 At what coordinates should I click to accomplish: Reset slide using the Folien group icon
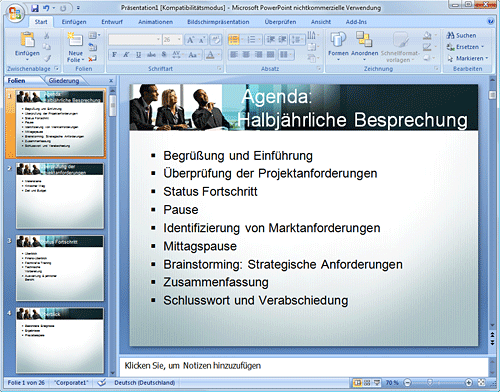click(x=93, y=47)
